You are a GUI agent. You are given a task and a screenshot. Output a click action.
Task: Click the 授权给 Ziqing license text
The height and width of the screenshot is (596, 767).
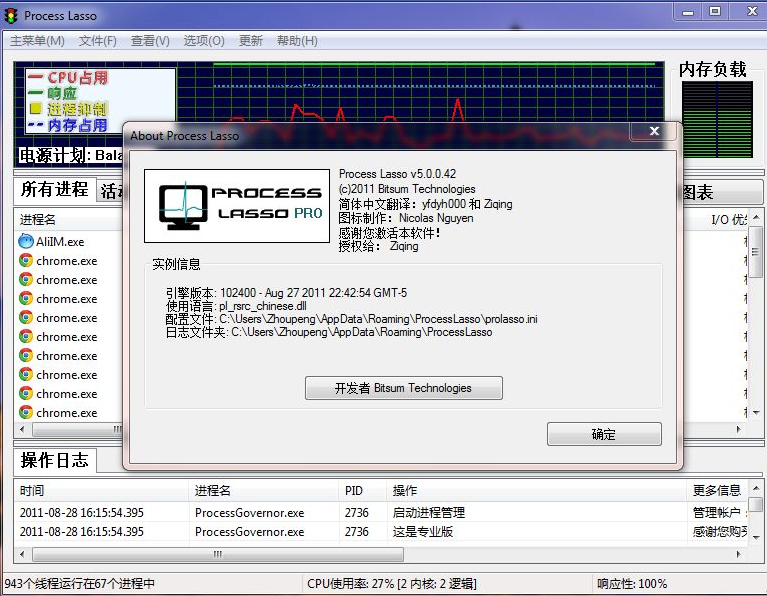pyautogui.click(x=378, y=246)
